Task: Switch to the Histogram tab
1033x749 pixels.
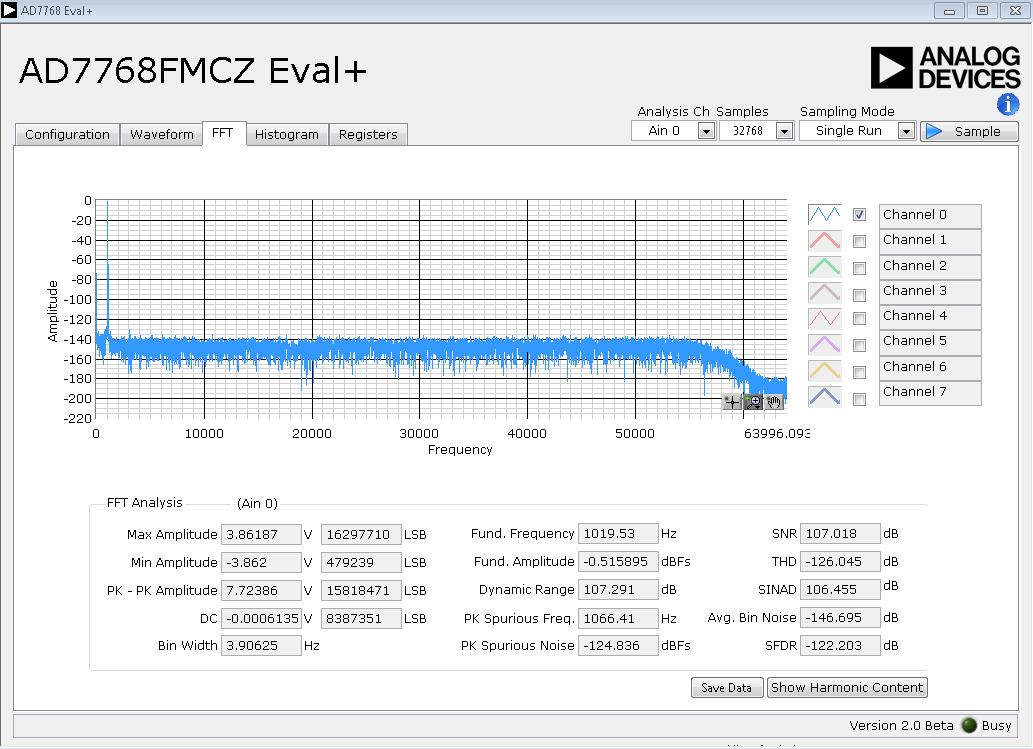Action: coord(287,134)
